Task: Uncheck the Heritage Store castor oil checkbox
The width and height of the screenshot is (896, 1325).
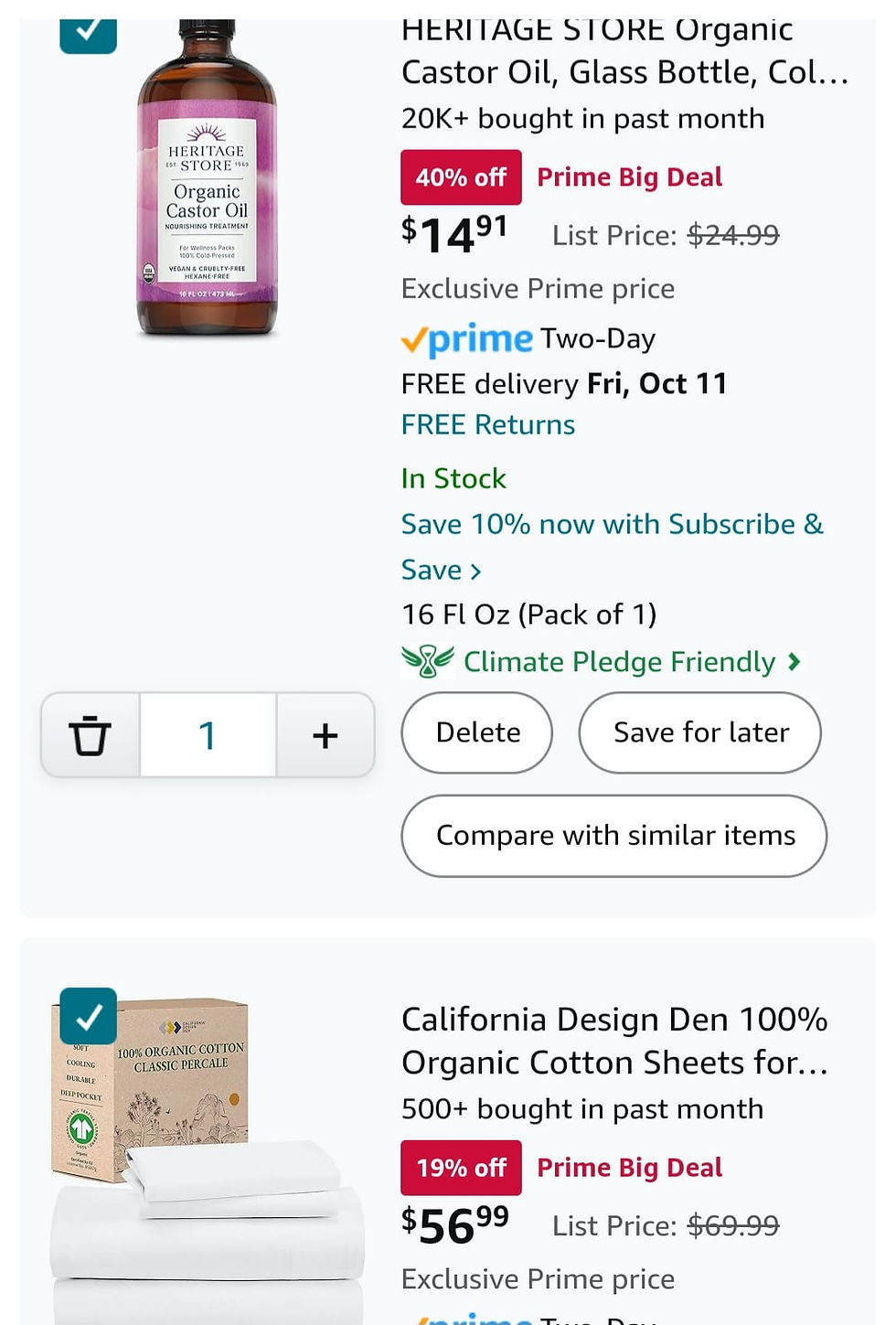Action: pyautogui.click(x=88, y=30)
